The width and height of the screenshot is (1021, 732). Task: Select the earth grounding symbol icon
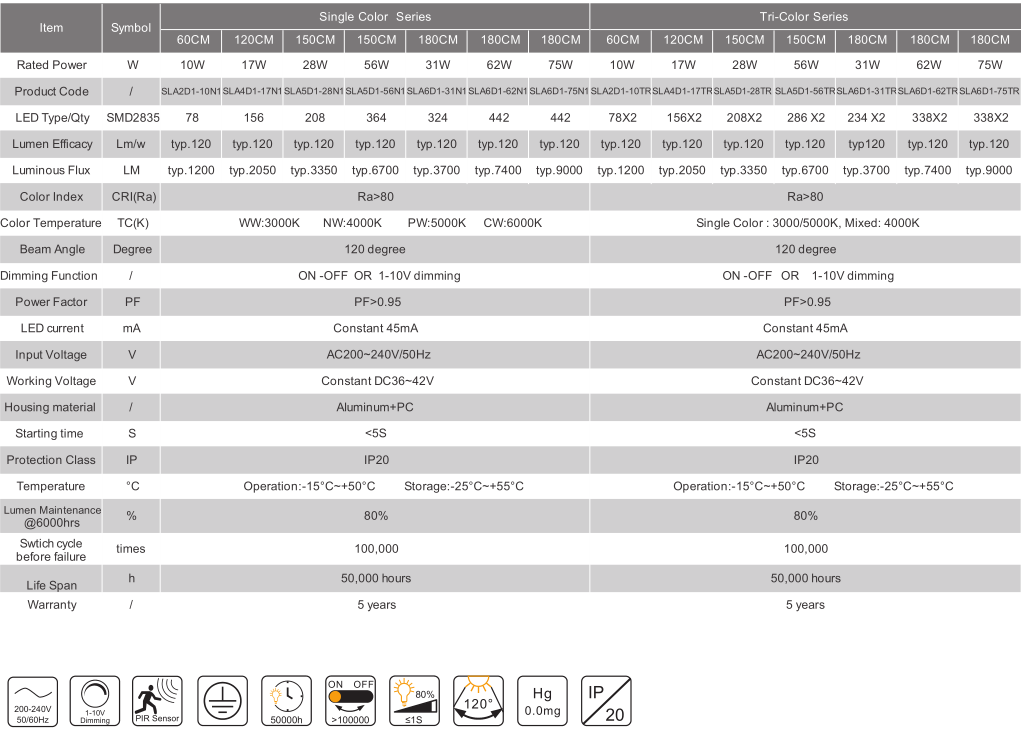pyautogui.click(x=223, y=701)
